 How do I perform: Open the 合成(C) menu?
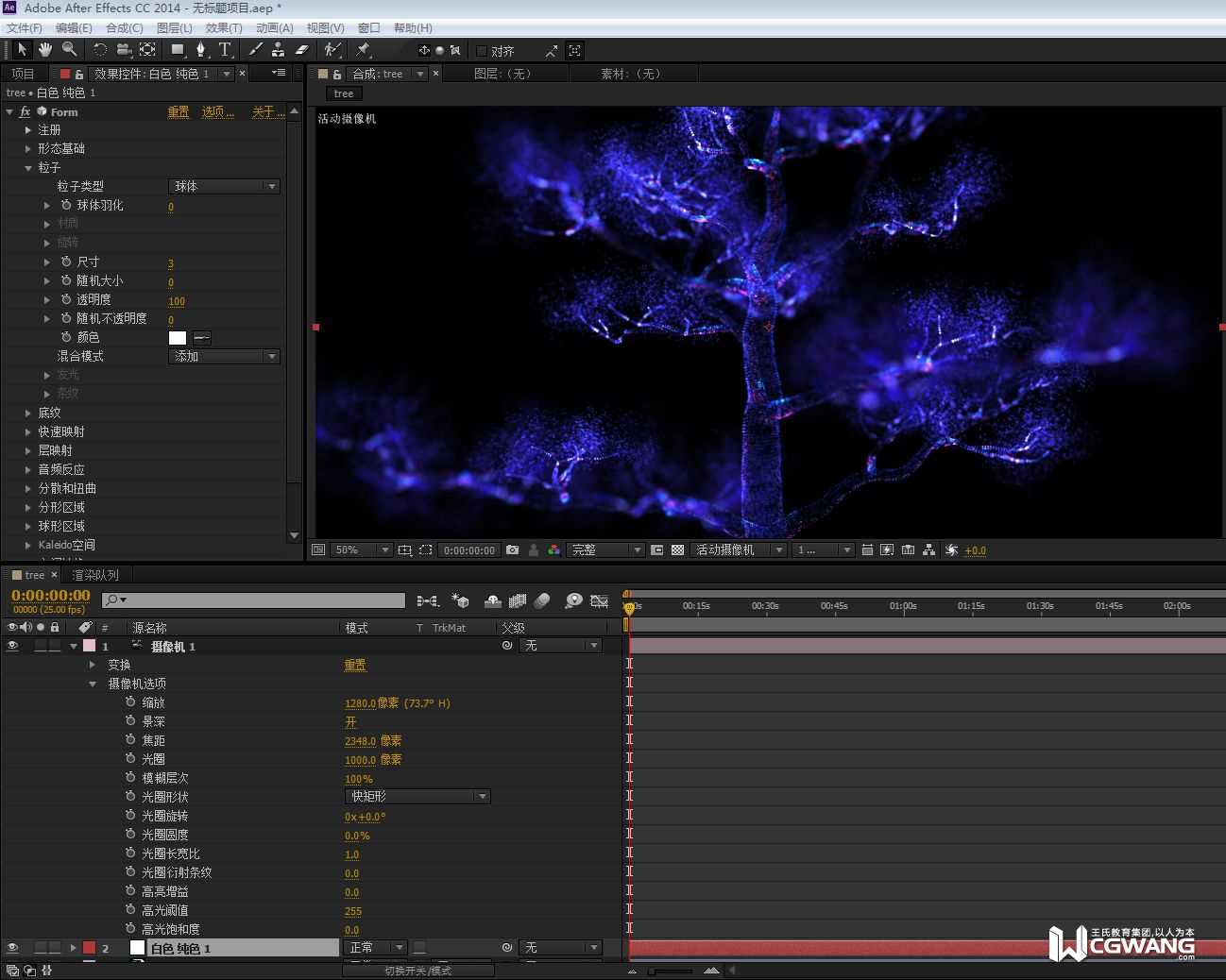pyautogui.click(x=124, y=27)
